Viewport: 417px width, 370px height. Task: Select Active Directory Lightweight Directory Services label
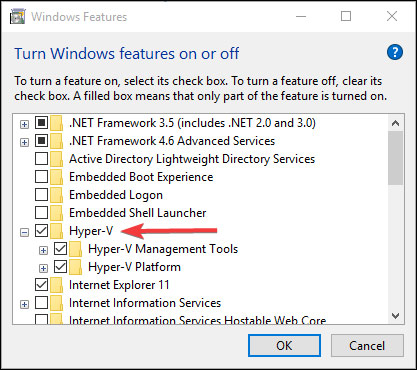[192, 159]
